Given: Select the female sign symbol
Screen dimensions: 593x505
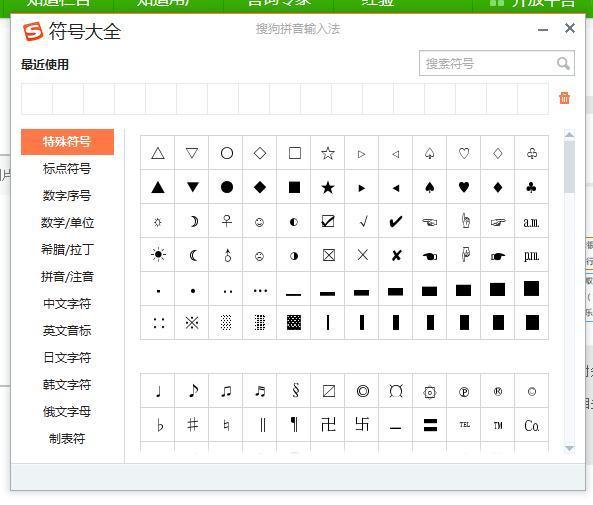Looking at the screenshot, I should coord(227,221).
